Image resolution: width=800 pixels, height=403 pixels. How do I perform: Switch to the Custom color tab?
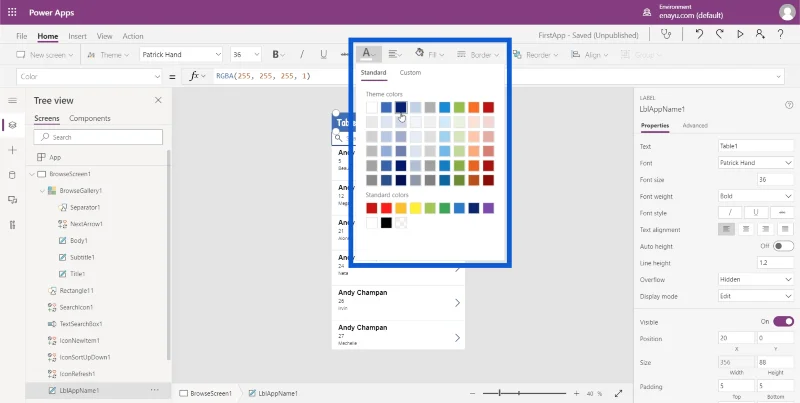tap(410, 72)
